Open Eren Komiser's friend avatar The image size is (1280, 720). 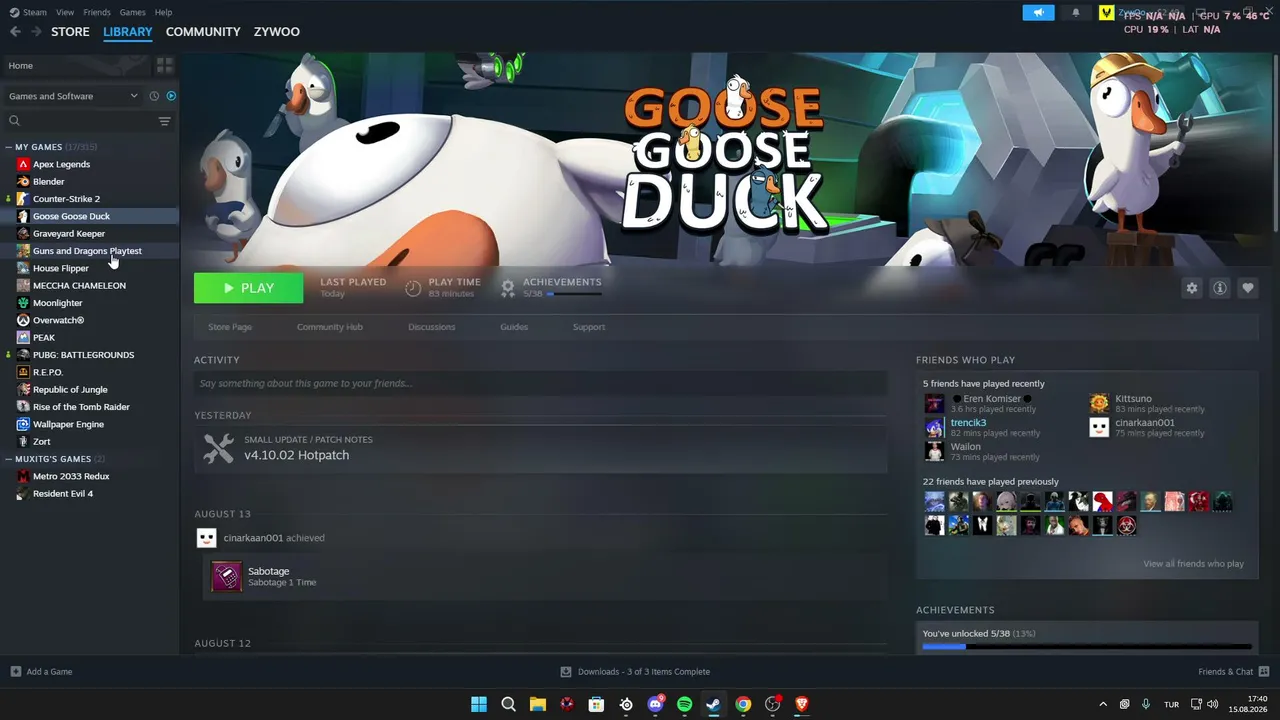tap(934, 403)
